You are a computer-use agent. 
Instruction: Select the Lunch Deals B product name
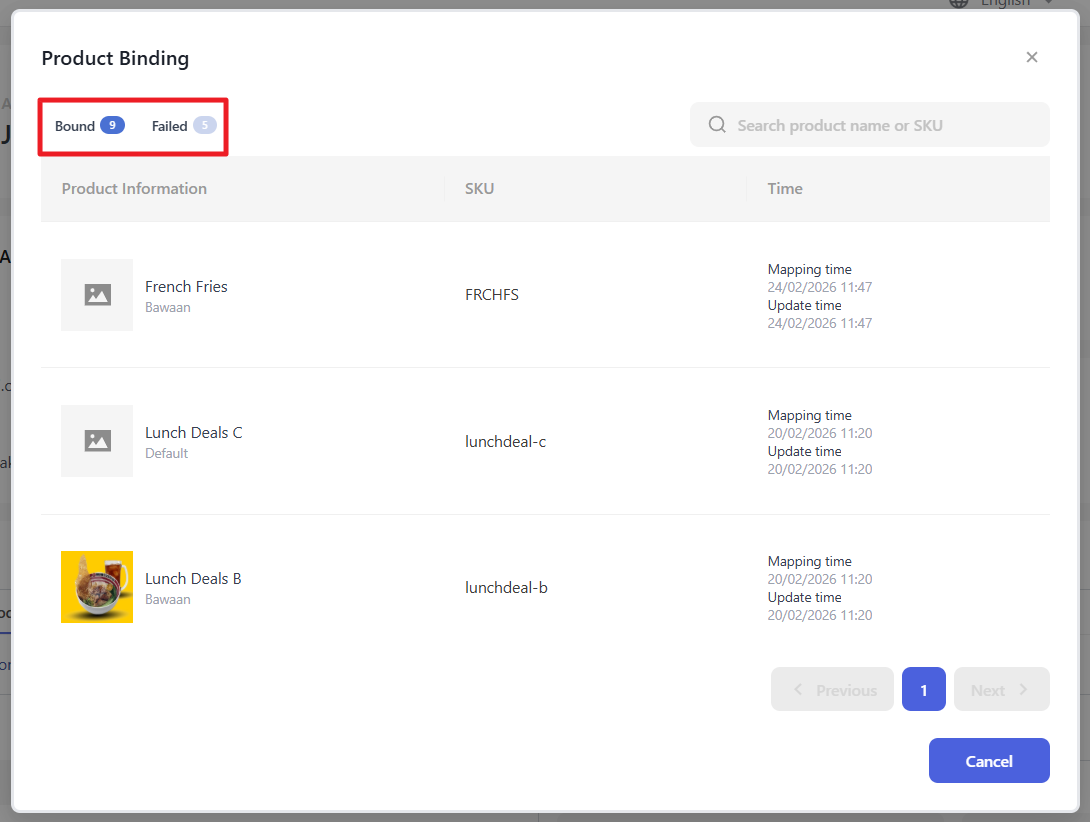tap(193, 579)
